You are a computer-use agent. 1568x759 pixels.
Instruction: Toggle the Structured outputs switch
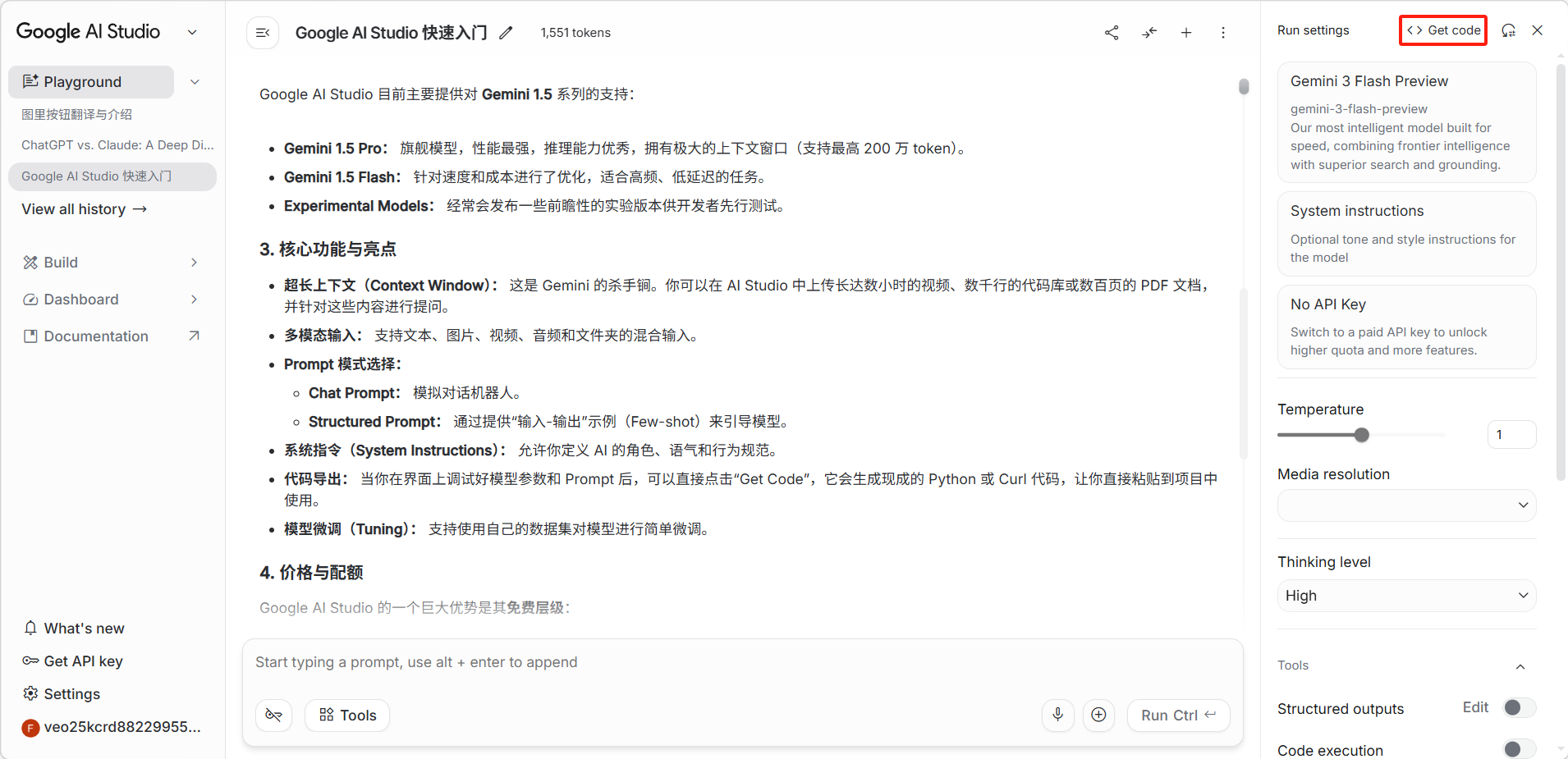click(1519, 707)
